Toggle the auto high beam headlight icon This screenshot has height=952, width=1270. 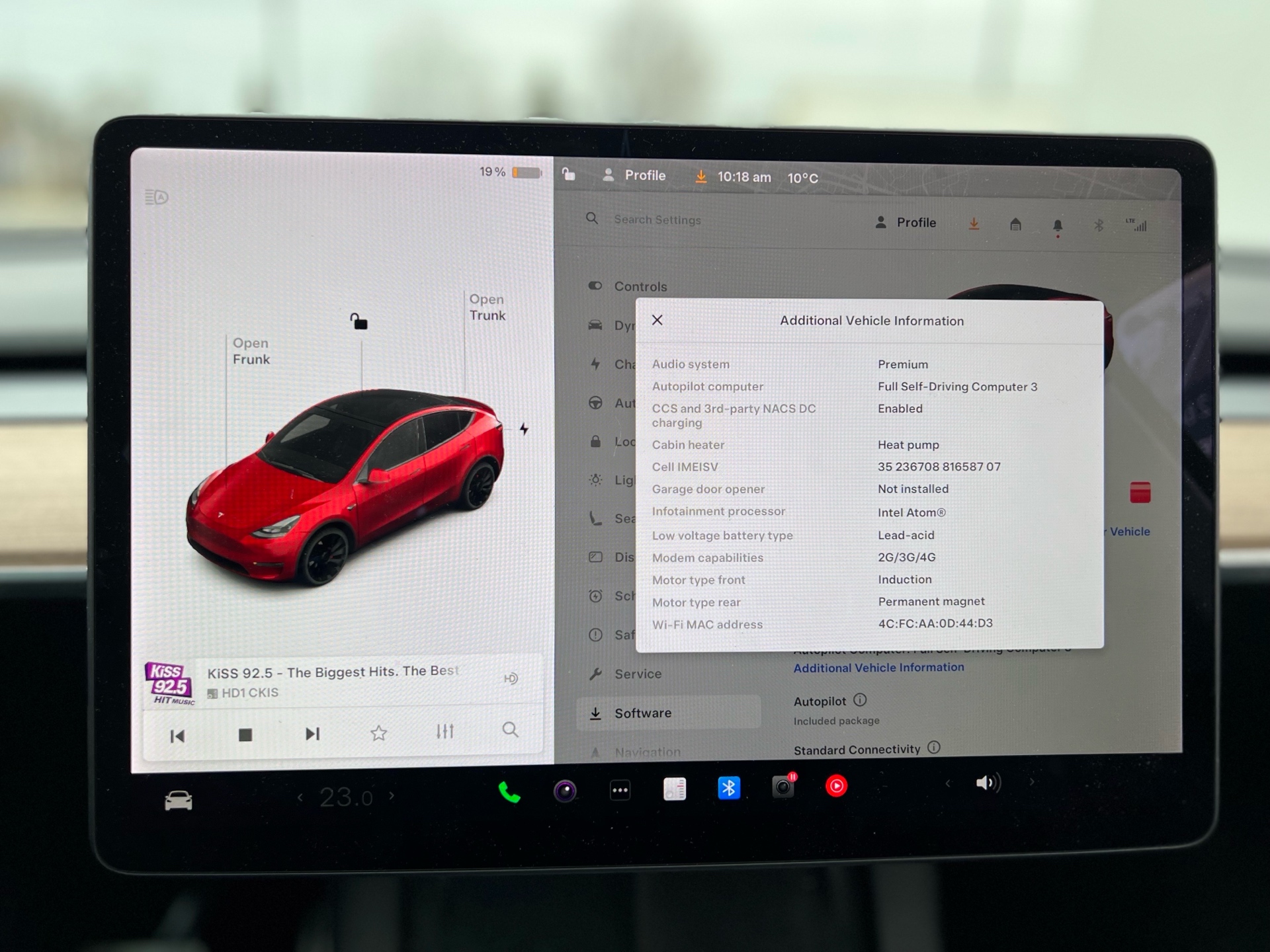157,197
